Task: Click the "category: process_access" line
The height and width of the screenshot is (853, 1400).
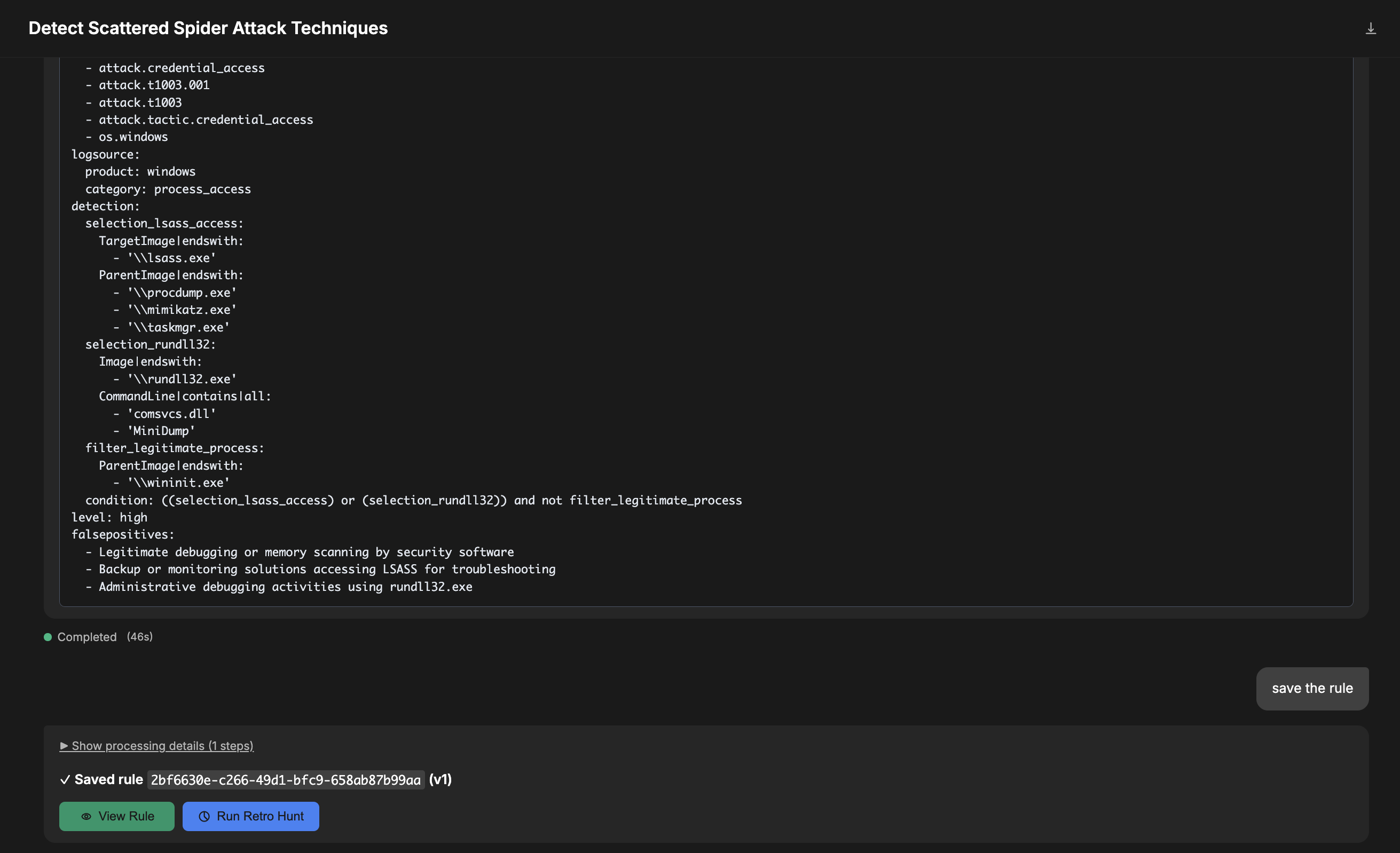Action: [x=168, y=189]
